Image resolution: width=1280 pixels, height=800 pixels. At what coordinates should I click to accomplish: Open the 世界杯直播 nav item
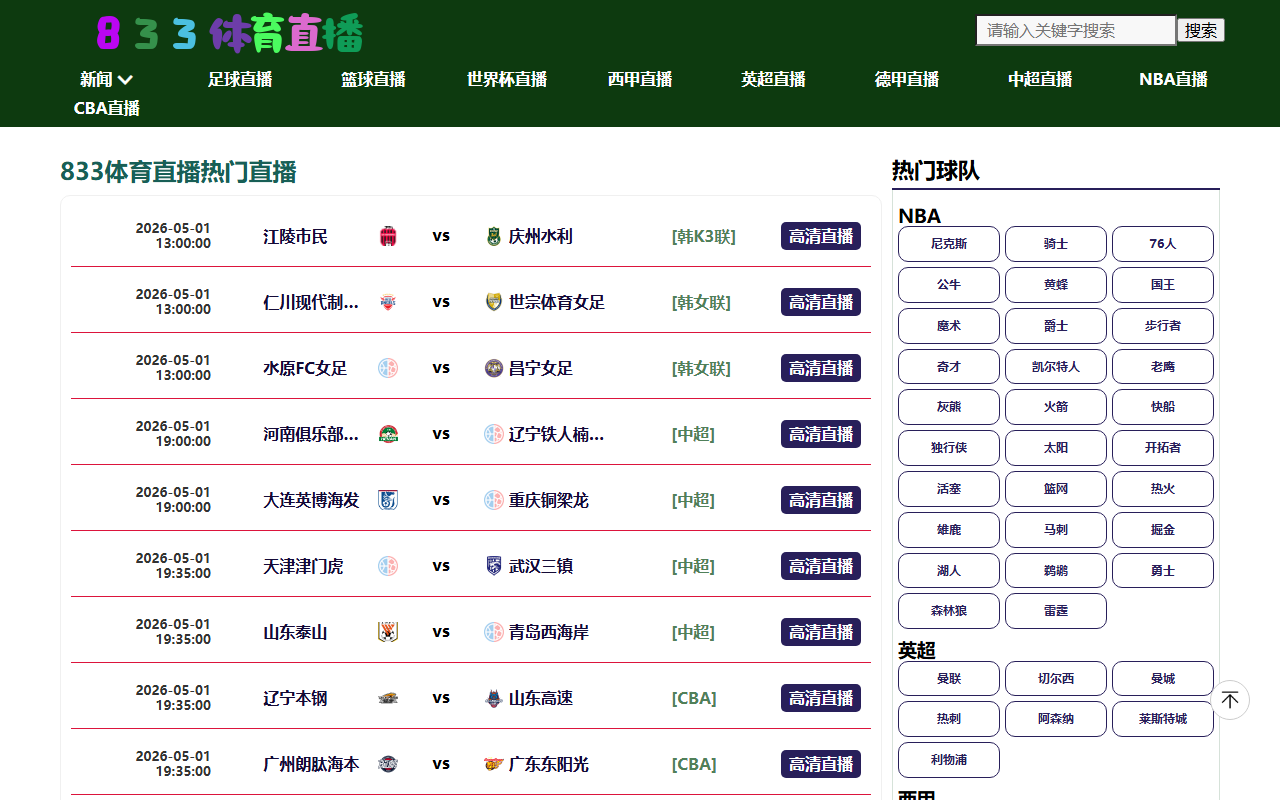[x=507, y=79]
